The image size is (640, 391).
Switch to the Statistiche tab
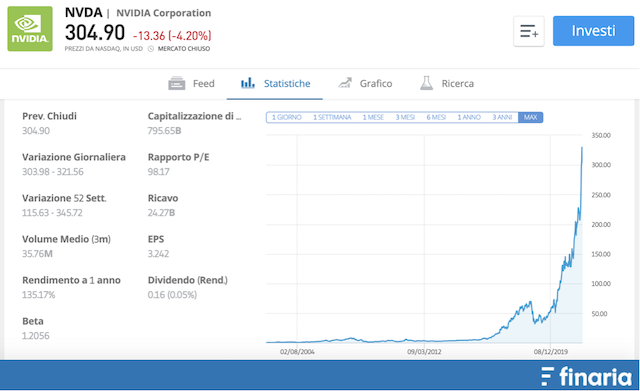[x=275, y=83]
